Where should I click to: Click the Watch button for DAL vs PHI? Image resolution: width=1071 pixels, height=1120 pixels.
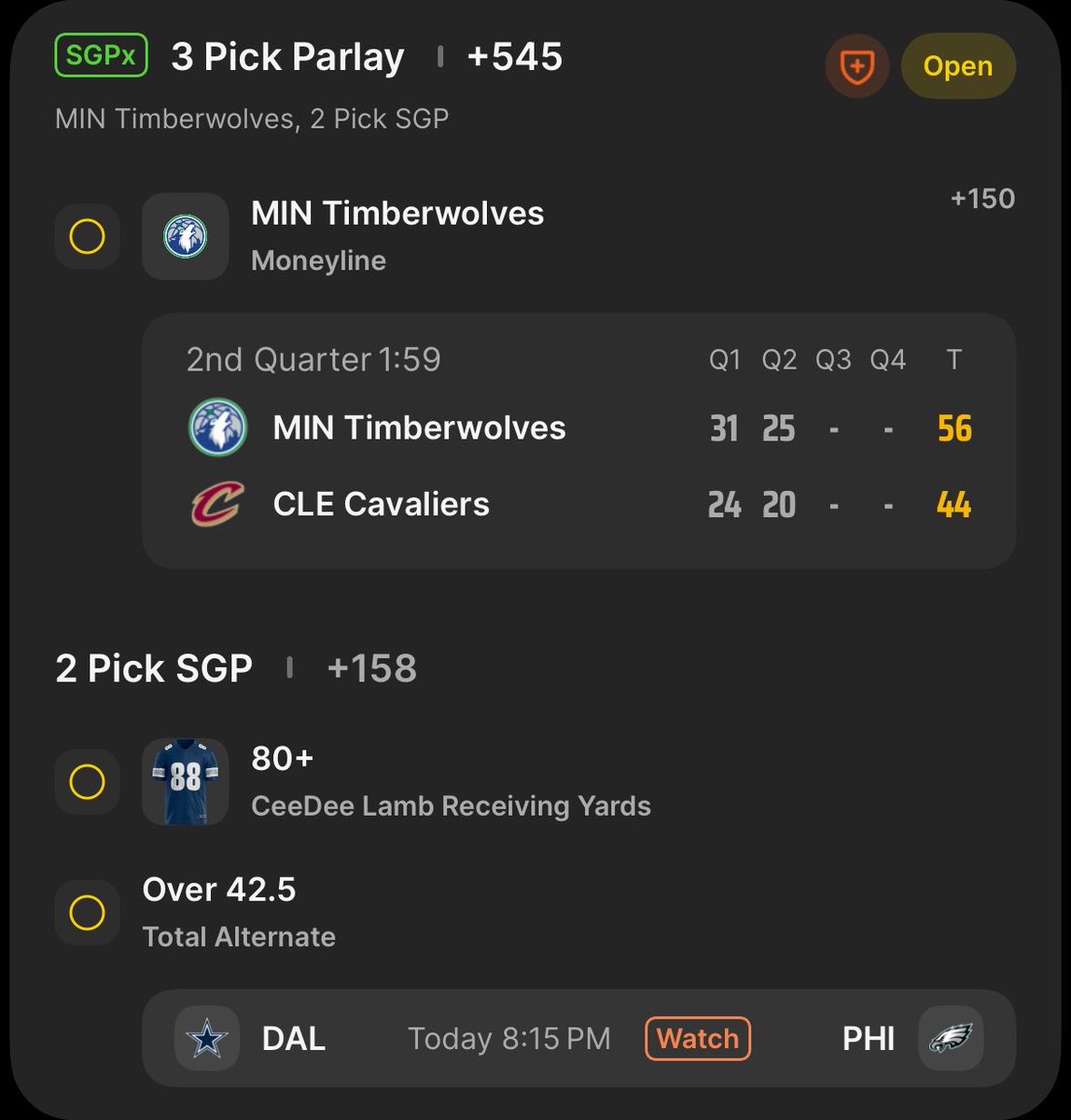pyautogui.click(x=698, y=1039)
